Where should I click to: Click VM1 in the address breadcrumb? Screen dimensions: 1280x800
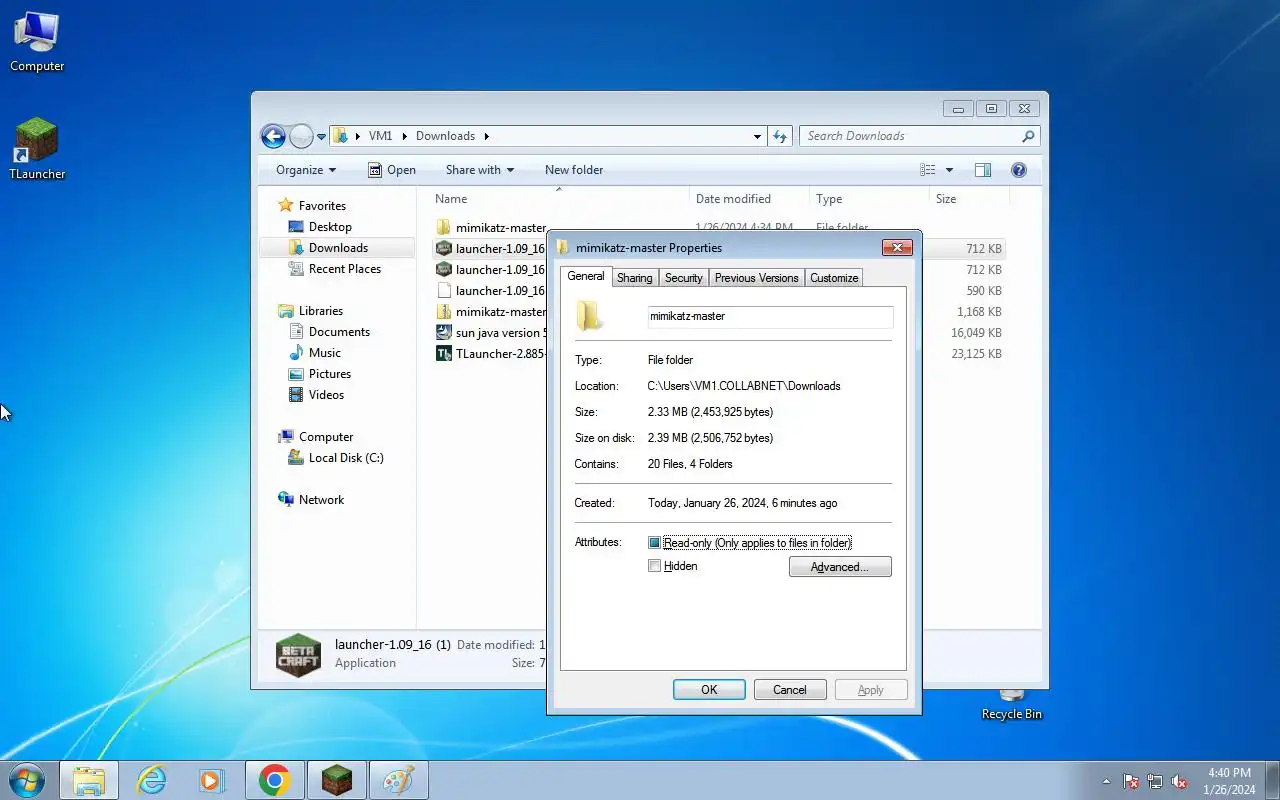coord(380,136)
